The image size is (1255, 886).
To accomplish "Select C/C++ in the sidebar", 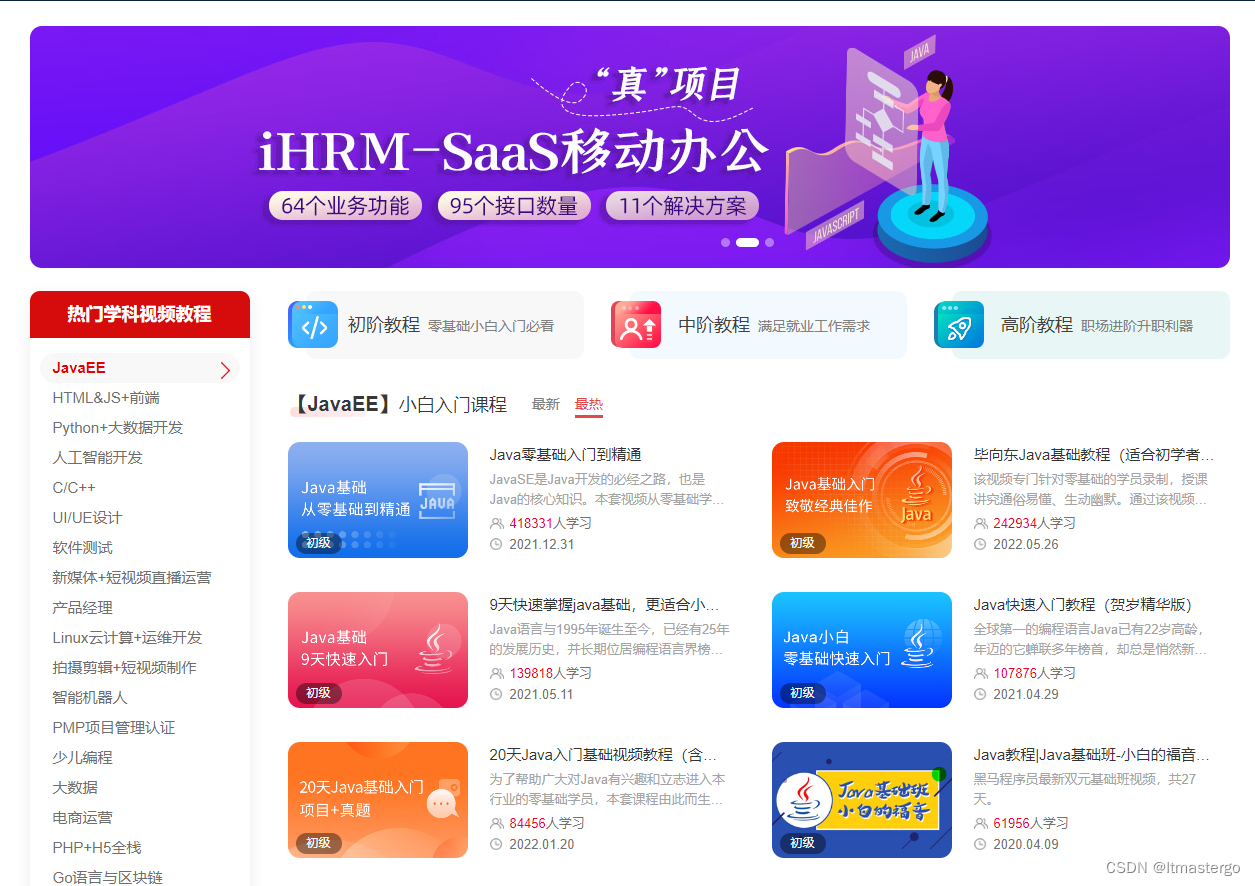I will tap(74, 488).
